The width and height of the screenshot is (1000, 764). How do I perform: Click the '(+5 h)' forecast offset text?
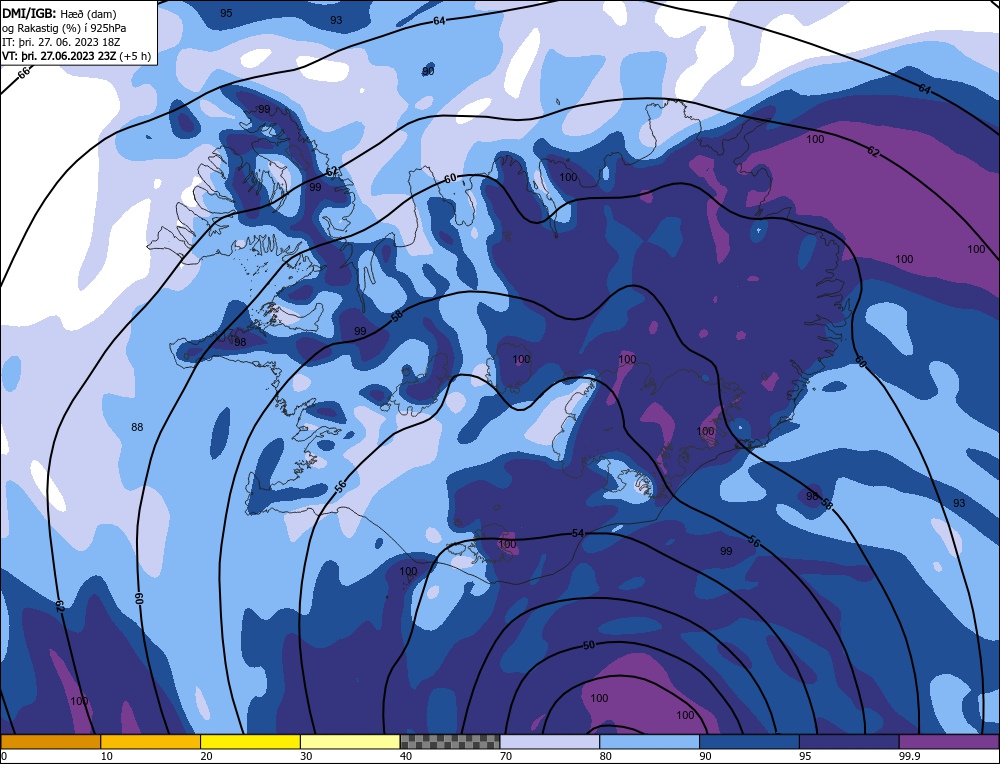click(136, 56)
